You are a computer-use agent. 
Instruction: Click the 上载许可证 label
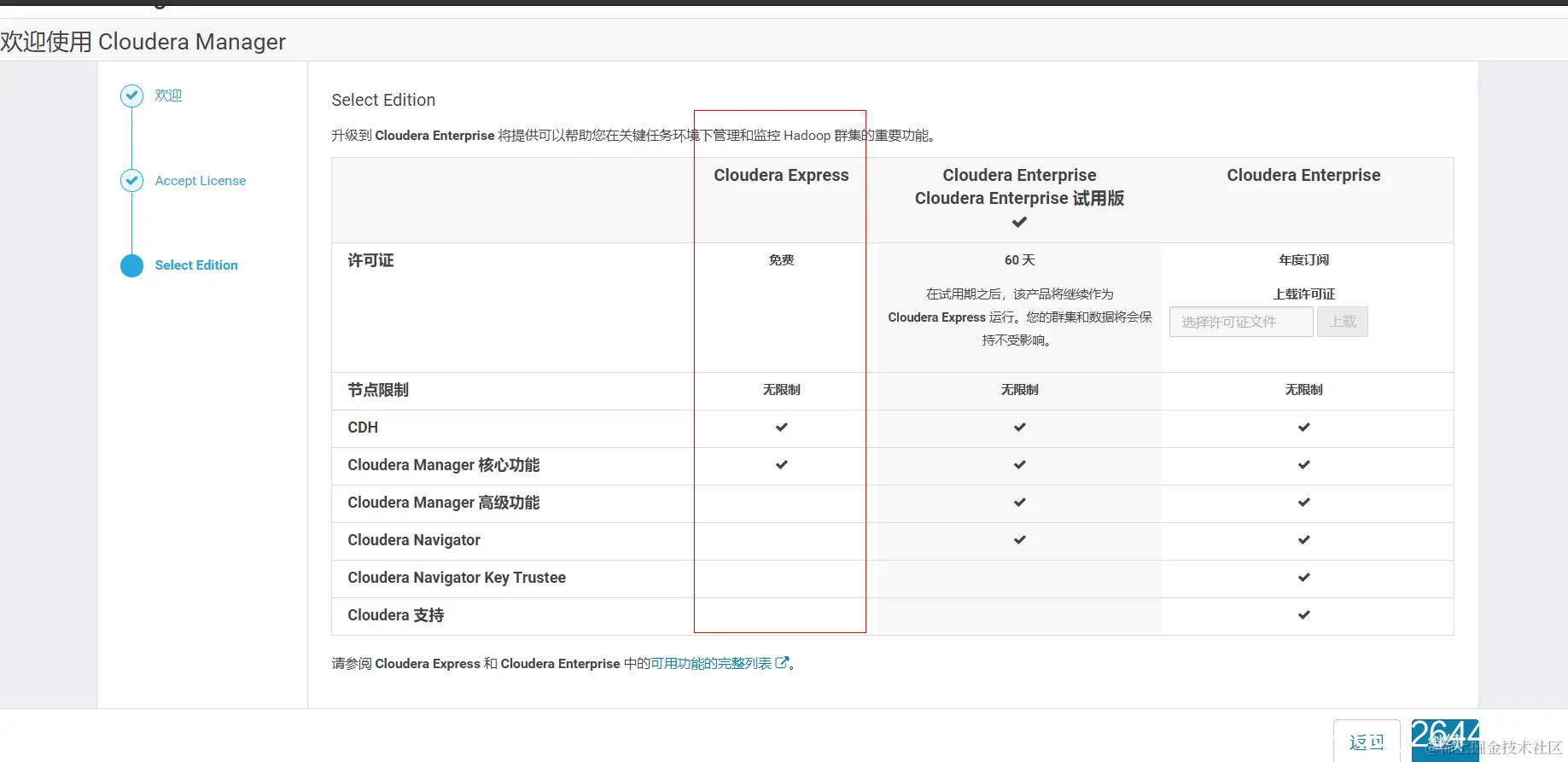1303,294
